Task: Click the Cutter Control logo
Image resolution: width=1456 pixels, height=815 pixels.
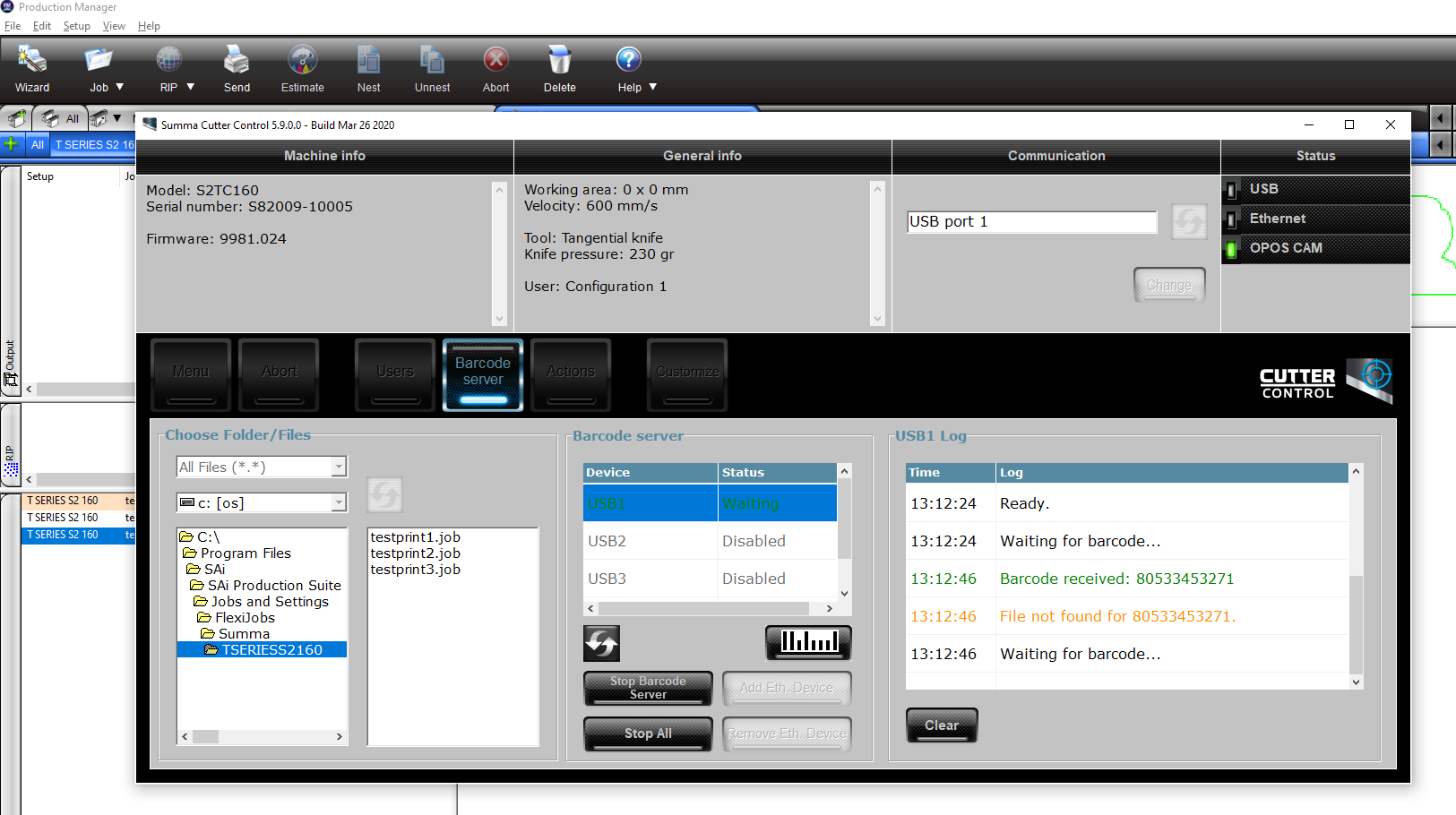Action: (x=1325, y=382)
